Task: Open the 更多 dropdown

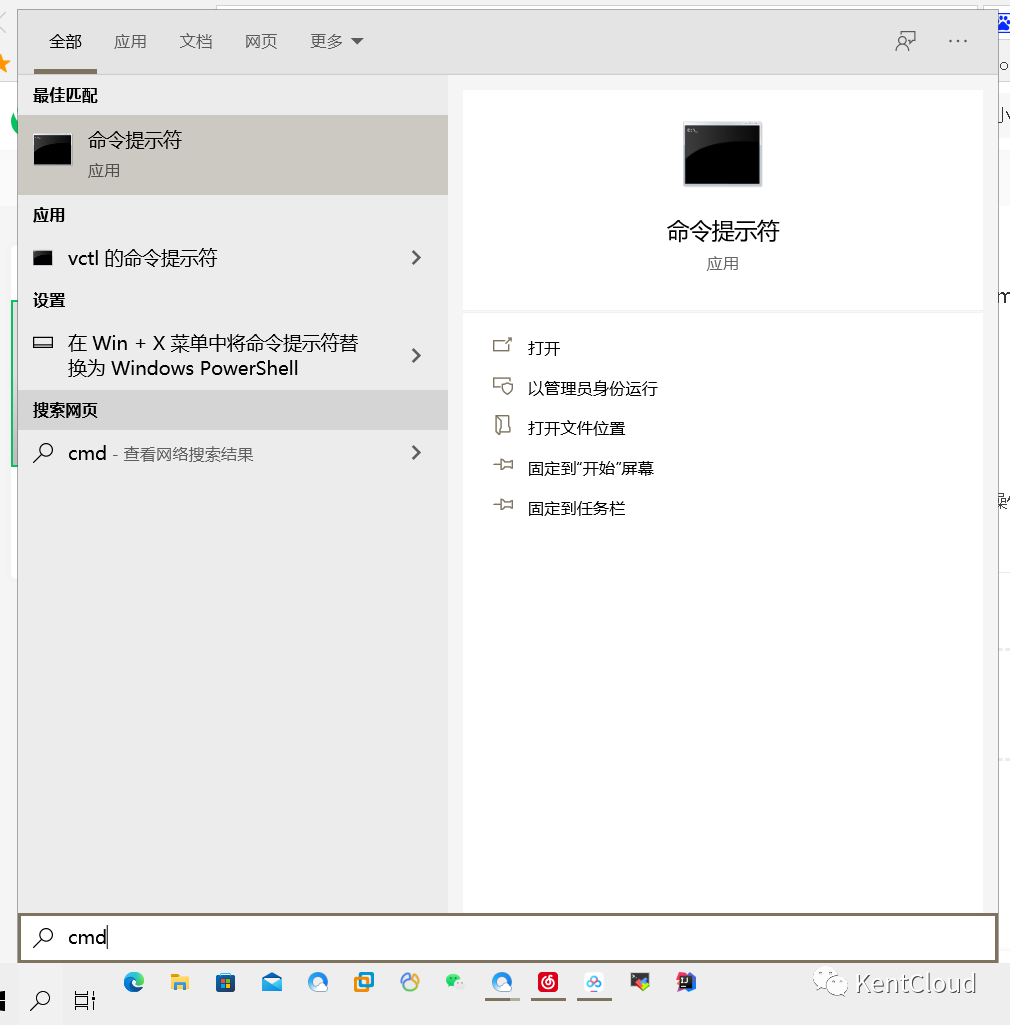Action: (x=337, y=41)
